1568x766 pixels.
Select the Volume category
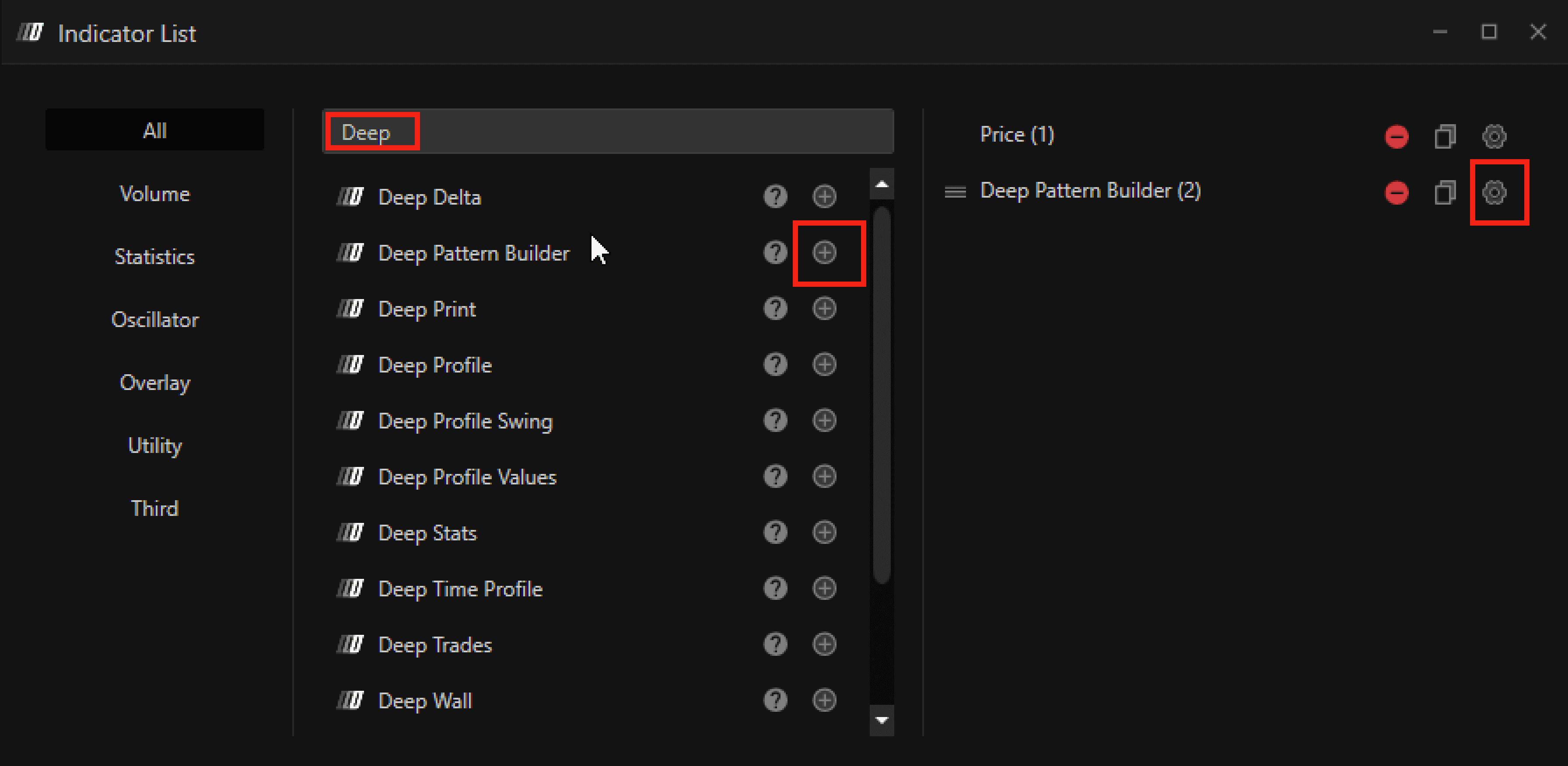(154, 194)
